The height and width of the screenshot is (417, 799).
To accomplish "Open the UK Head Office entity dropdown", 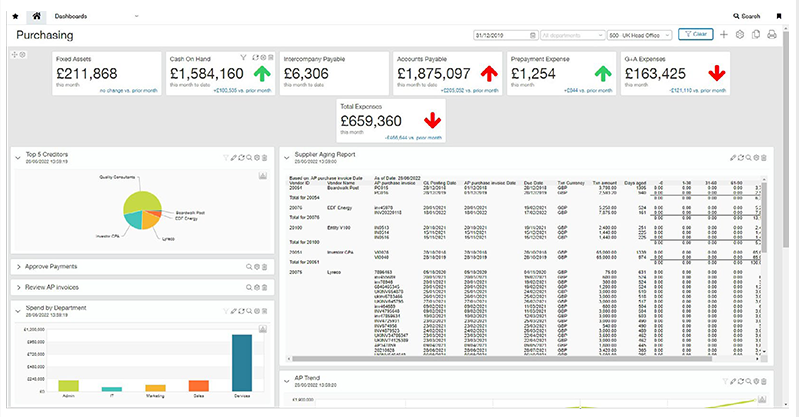I will point(640,35).
